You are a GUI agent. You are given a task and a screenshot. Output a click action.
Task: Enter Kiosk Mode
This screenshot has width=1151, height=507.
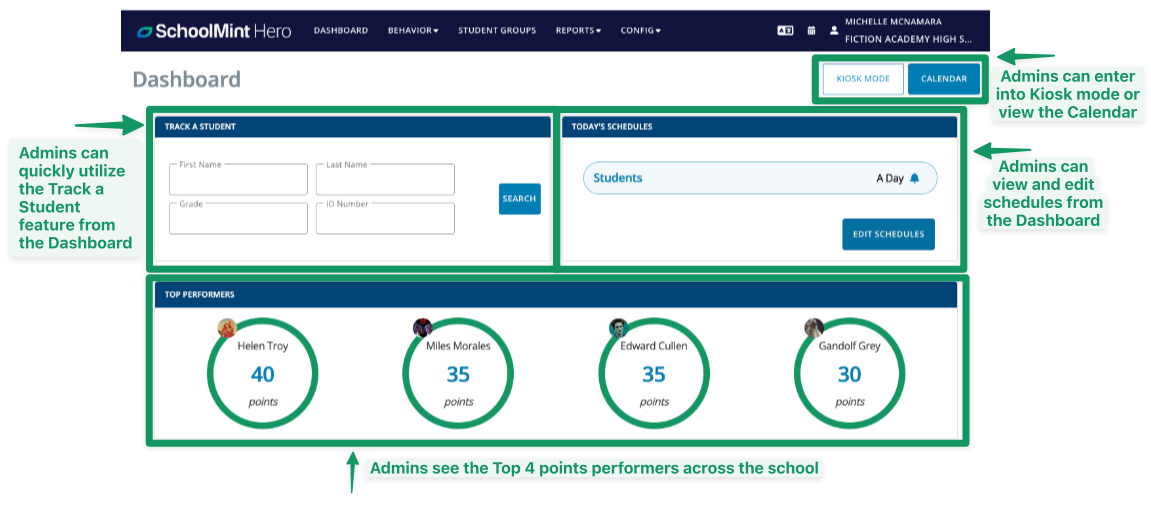coord(862,79)
